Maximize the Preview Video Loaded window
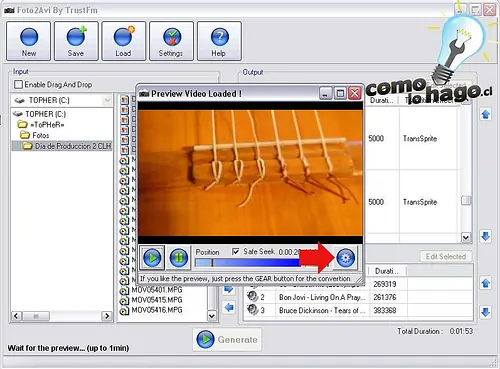This screenshot has width=500, height=369. pyautogui.click(x=340, y=94)
